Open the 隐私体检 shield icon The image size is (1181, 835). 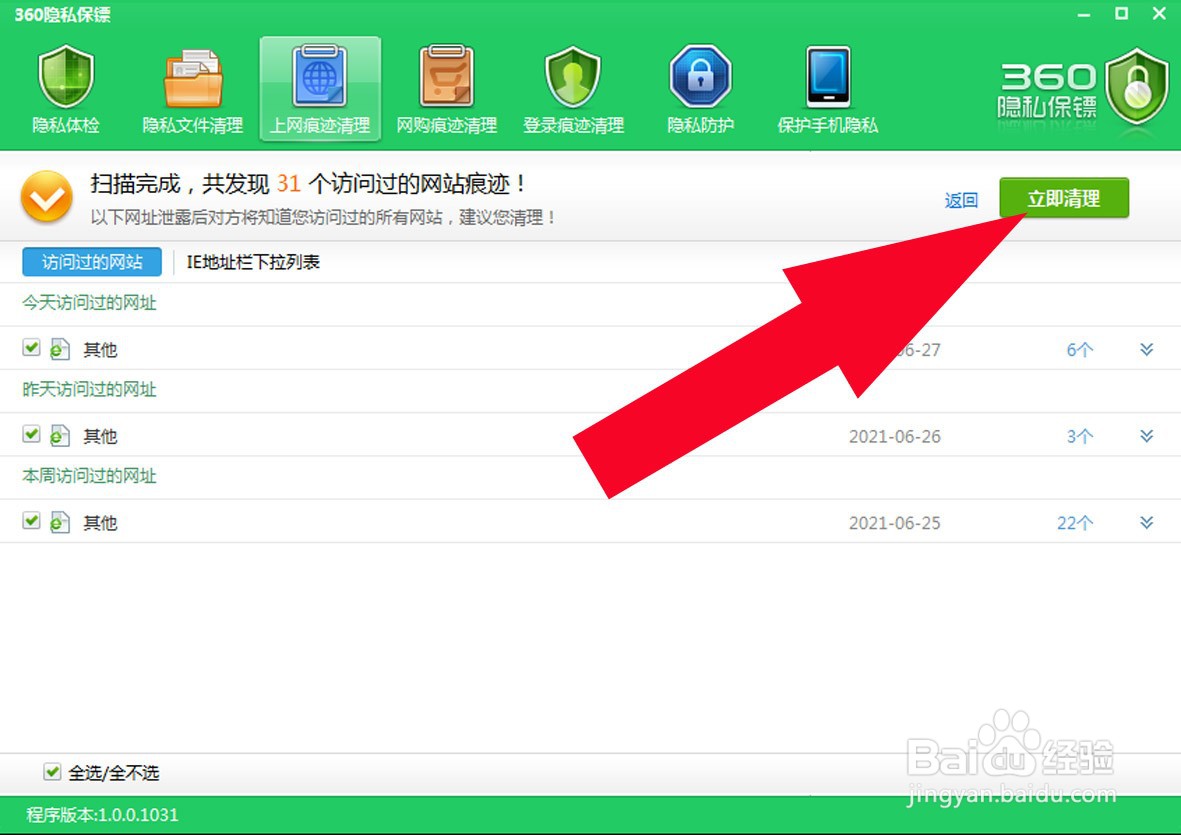pyautogui.click(x=66, y=78)
